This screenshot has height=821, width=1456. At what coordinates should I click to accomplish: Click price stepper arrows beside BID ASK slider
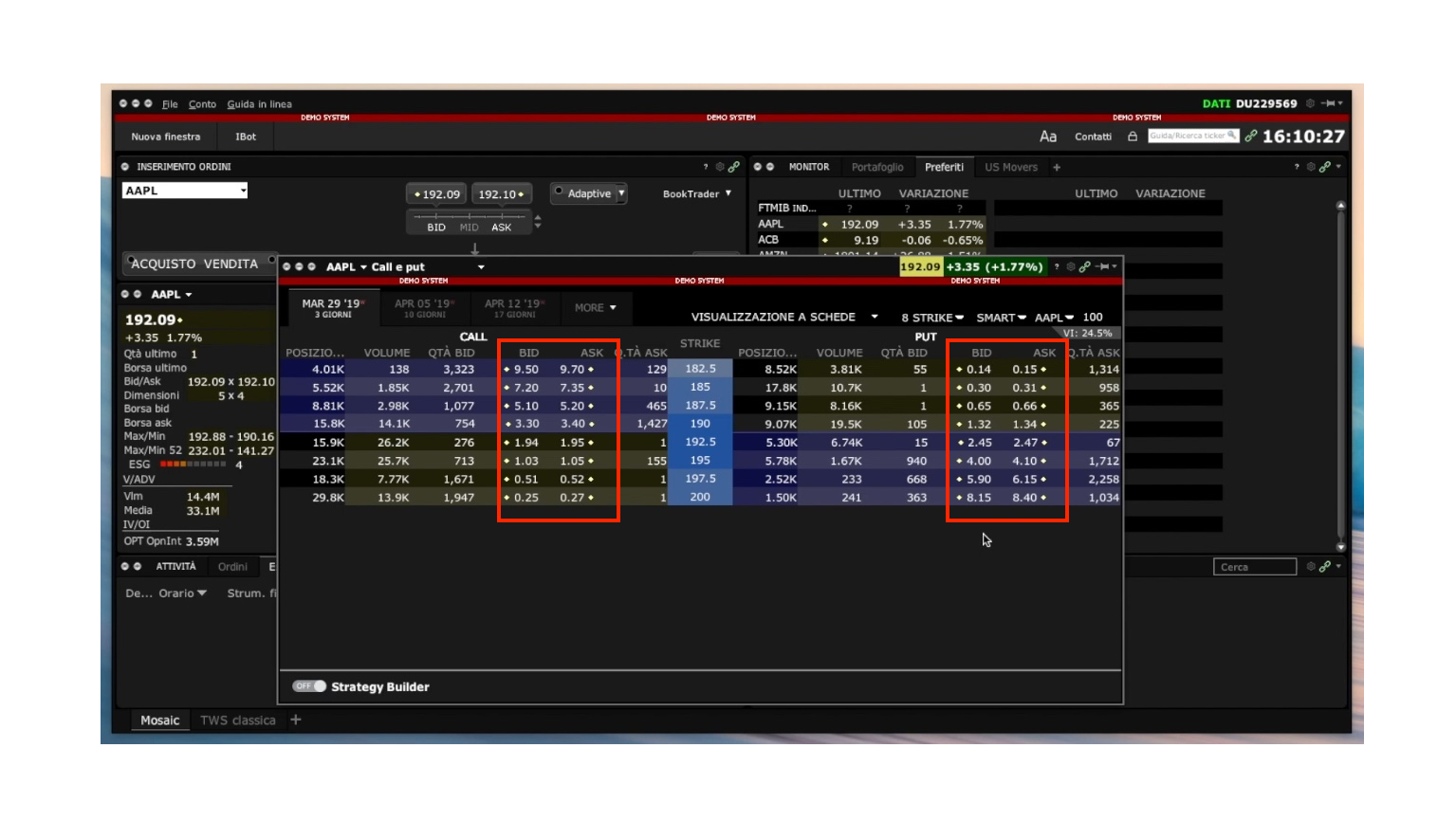(x=538, y=222)
